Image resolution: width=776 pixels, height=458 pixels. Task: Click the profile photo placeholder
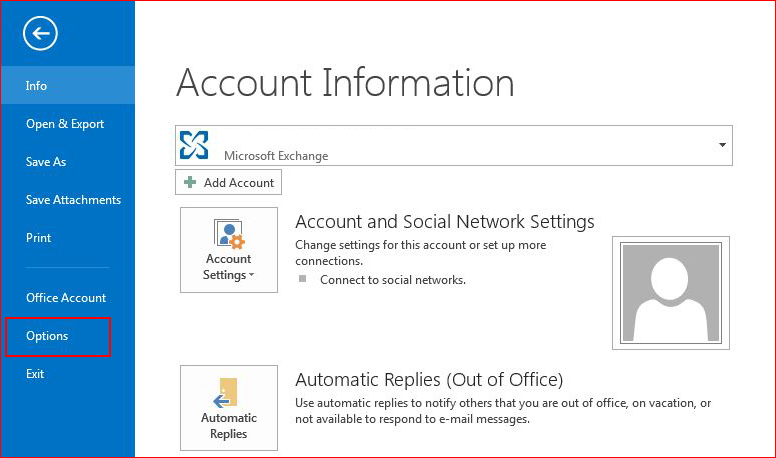click(671, 293)
